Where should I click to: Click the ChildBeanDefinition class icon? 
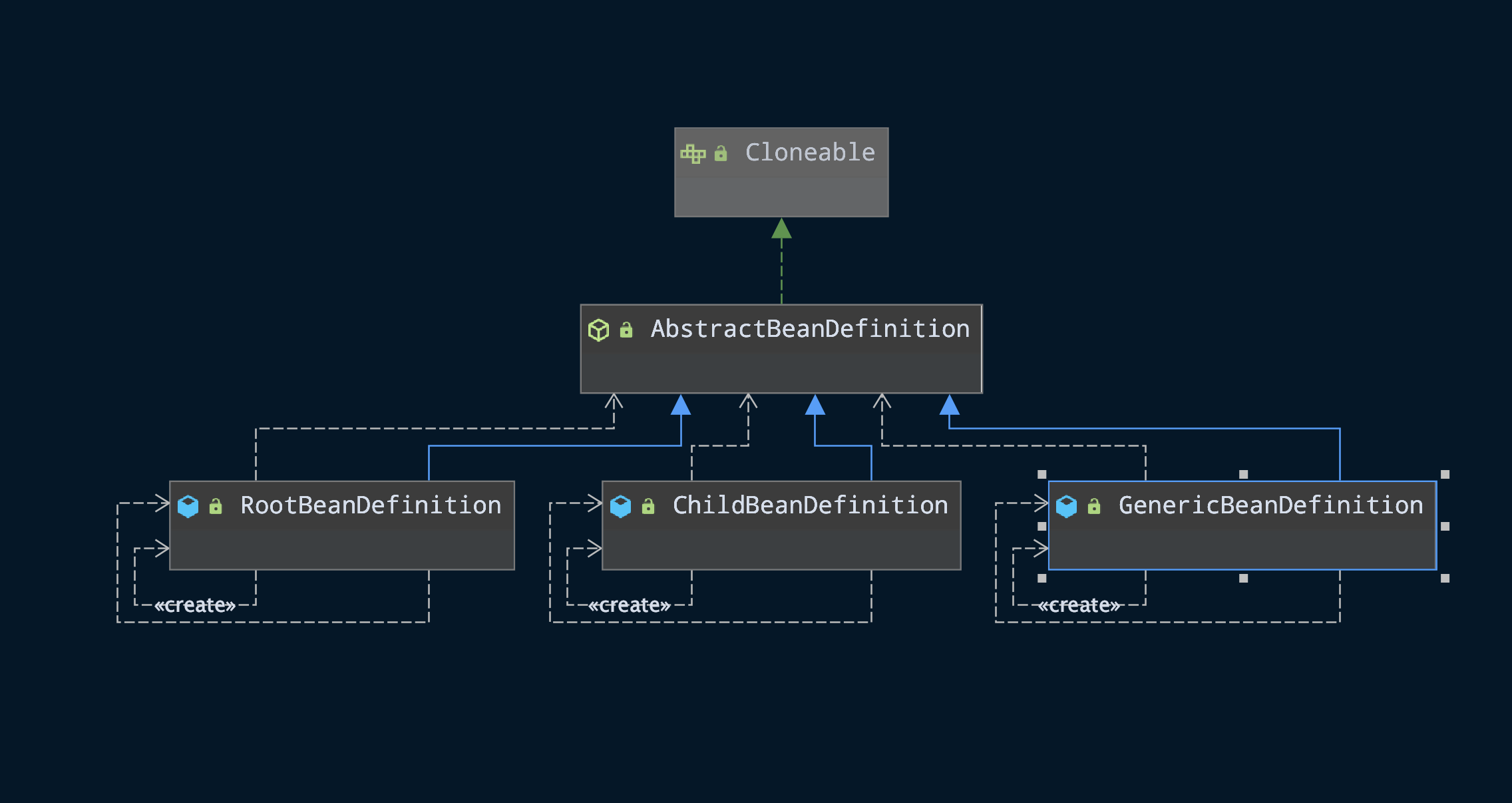(x=620, y=506)
